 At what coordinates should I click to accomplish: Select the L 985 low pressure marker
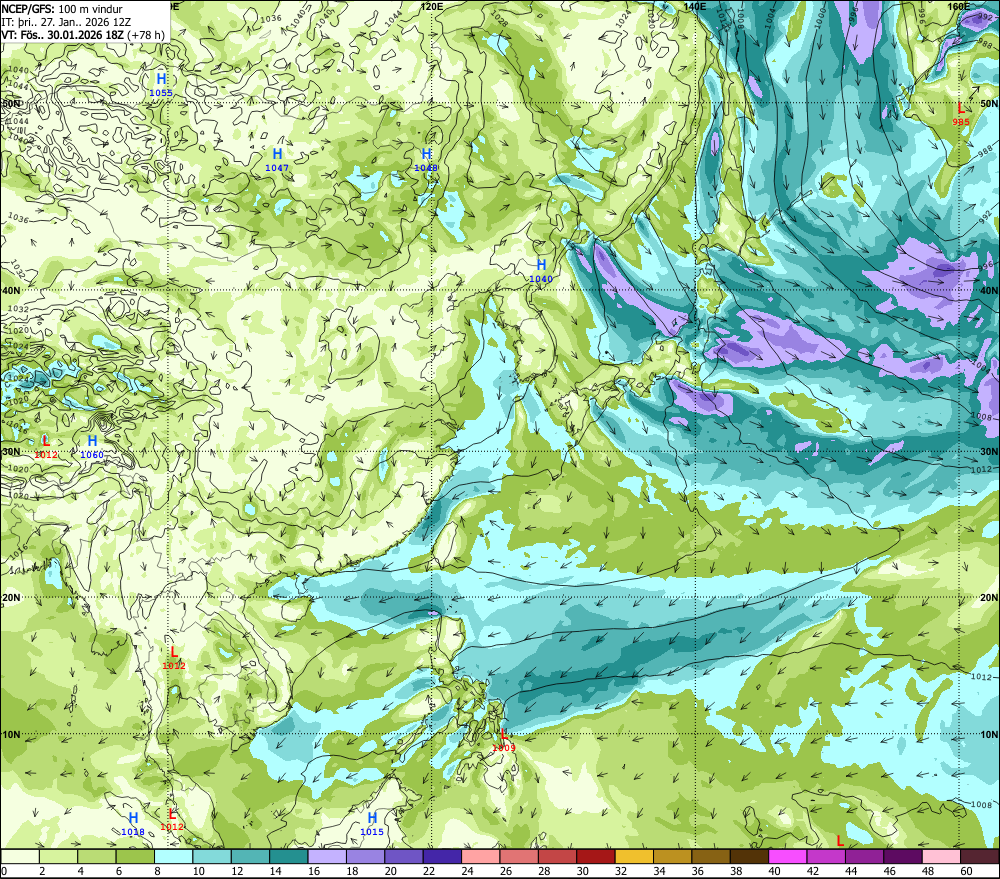(x=961, y=115)
